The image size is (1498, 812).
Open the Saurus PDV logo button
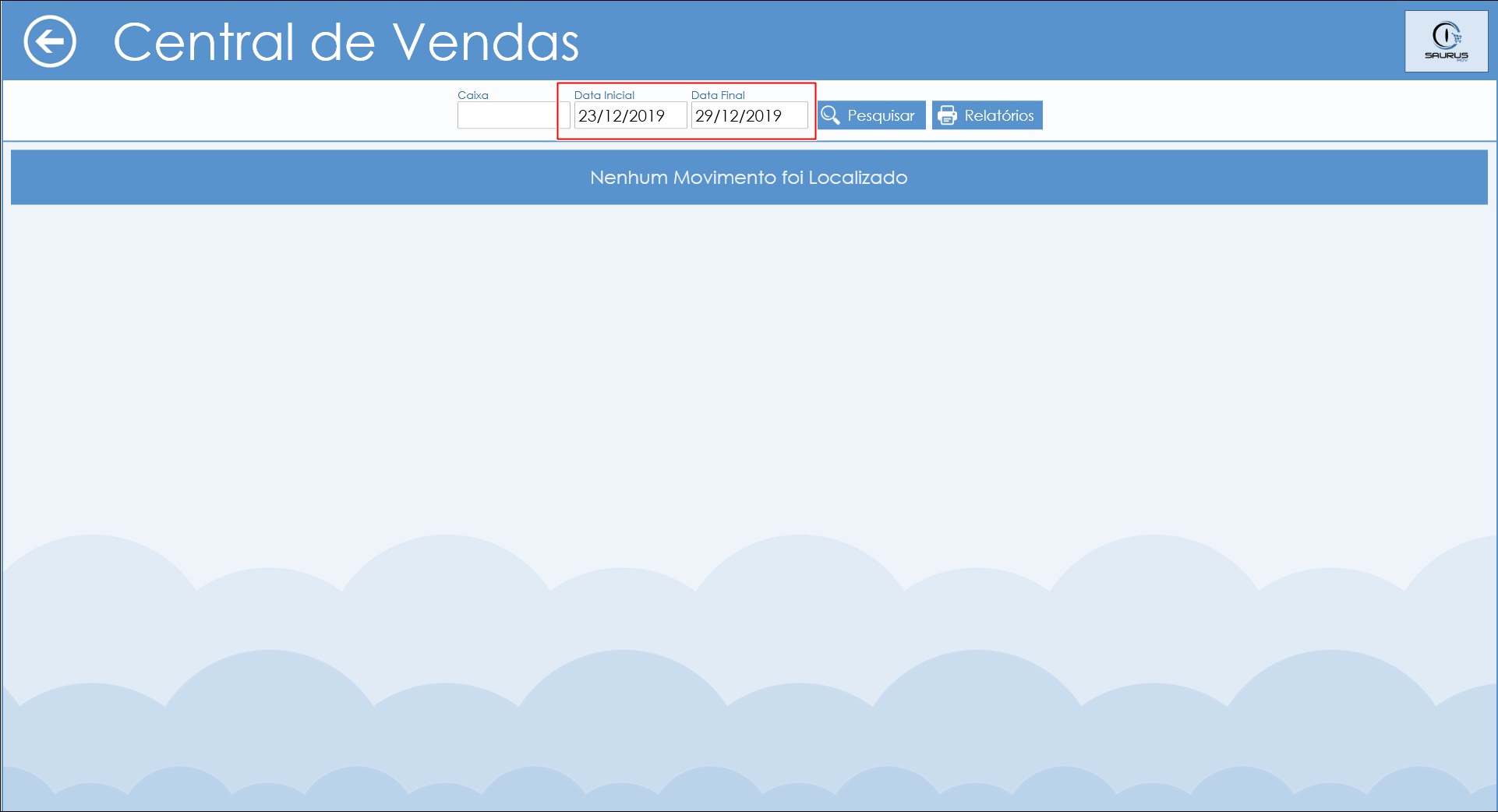point(1447,41)
